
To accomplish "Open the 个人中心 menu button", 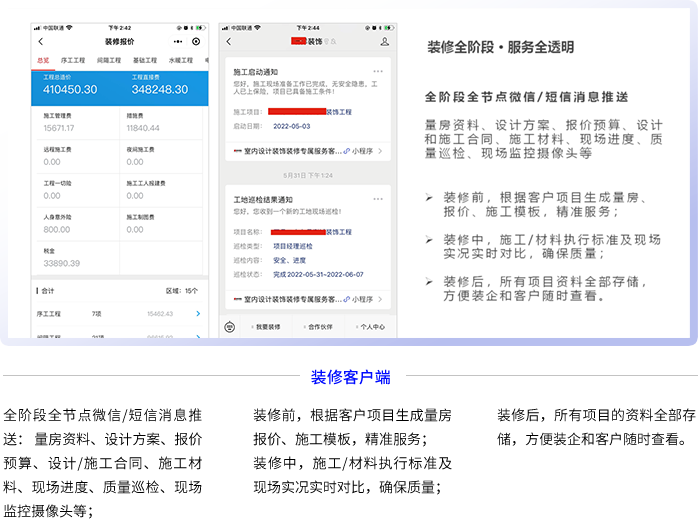I will click(370, 326).
